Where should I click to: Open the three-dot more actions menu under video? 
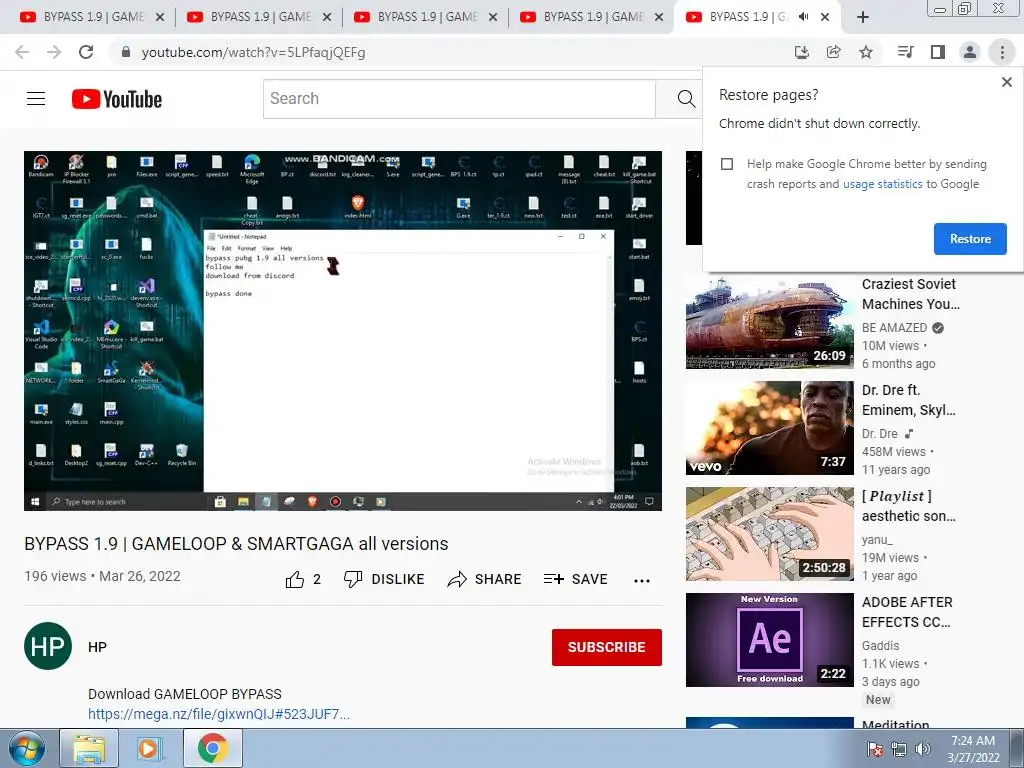tap(642, 581)
